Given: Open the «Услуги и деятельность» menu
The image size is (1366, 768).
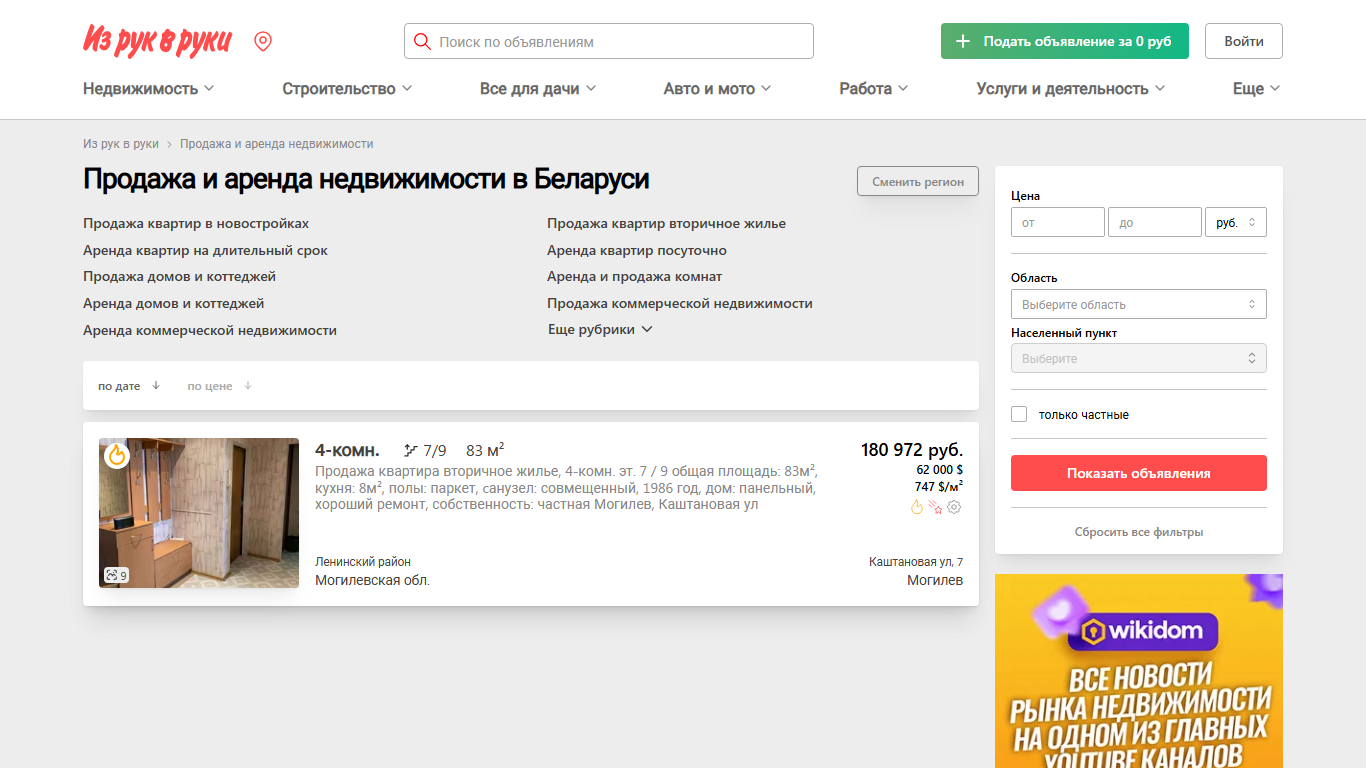Looking at the screenshot, I should [1071, 88].
